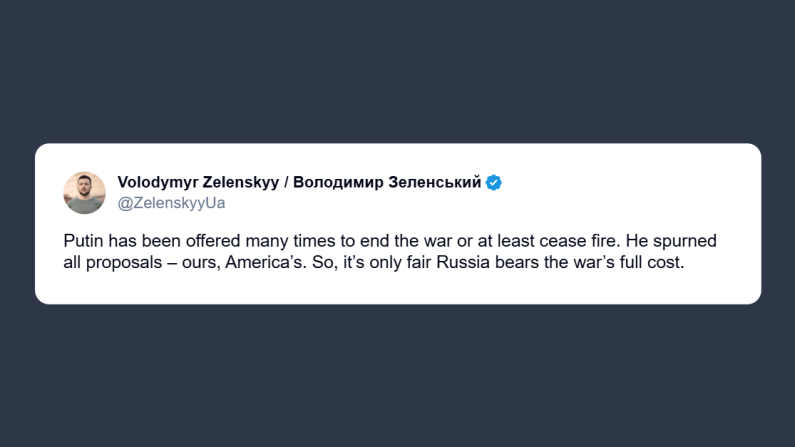
Task: Click the slash between the two names
Action: (x=286, y=182)
